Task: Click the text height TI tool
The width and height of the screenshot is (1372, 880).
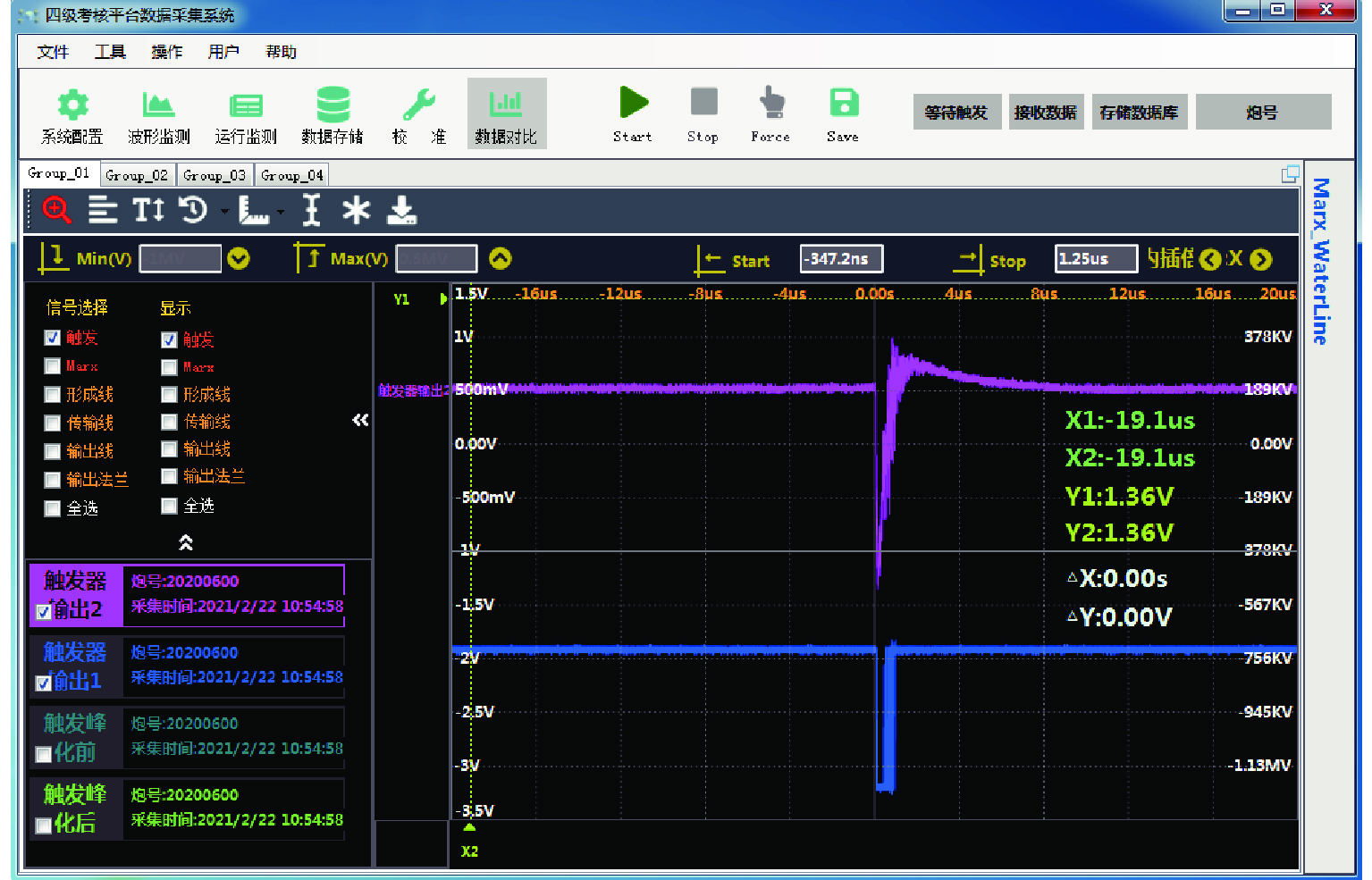Action: 148,210
